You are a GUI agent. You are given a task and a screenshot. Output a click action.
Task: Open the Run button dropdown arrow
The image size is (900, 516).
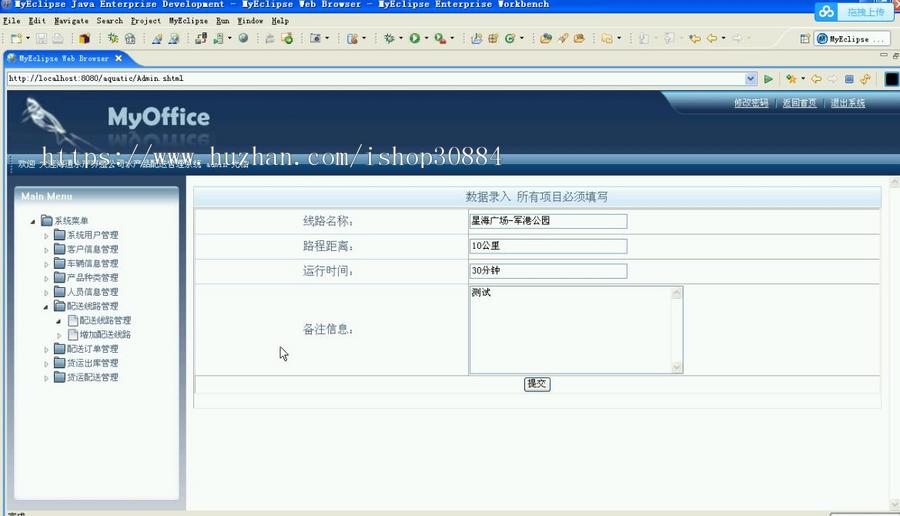[x=426, y=38]
